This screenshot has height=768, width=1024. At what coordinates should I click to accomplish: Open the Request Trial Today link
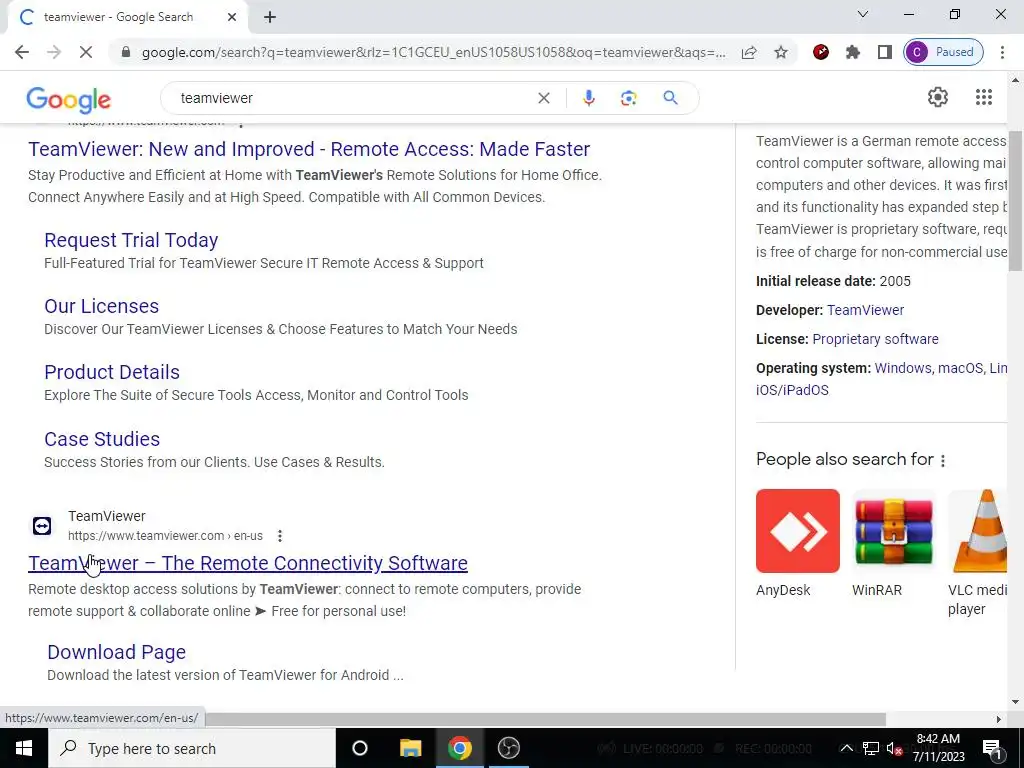(x=131, y=240)
